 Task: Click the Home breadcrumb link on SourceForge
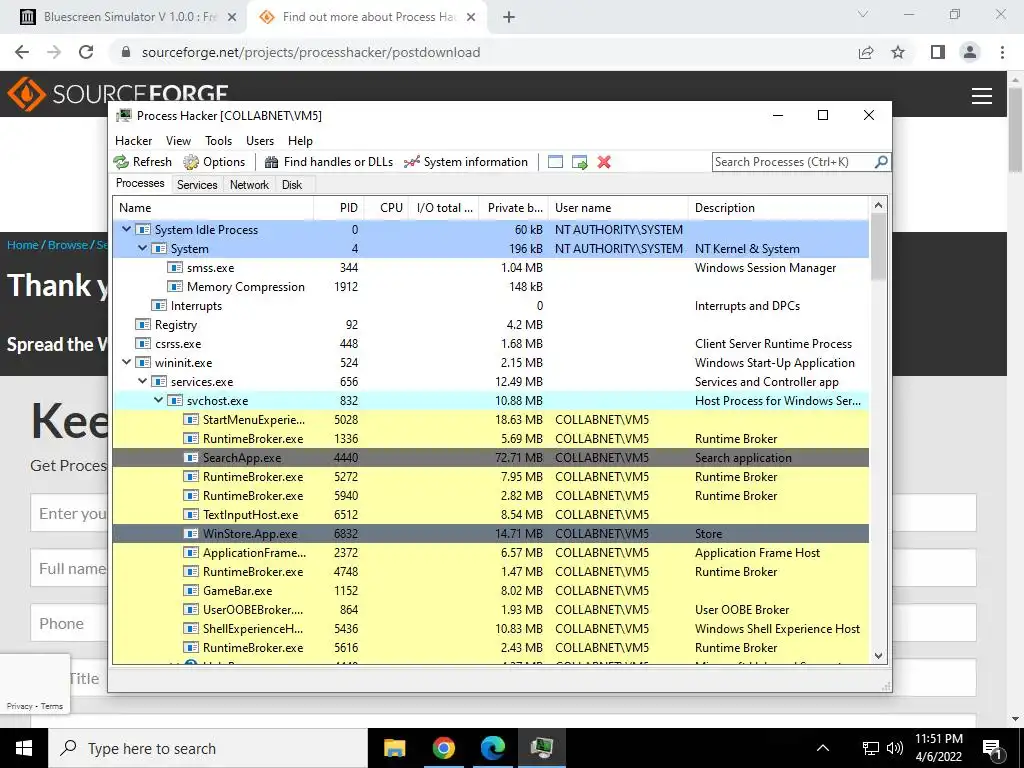pos(23,245)
